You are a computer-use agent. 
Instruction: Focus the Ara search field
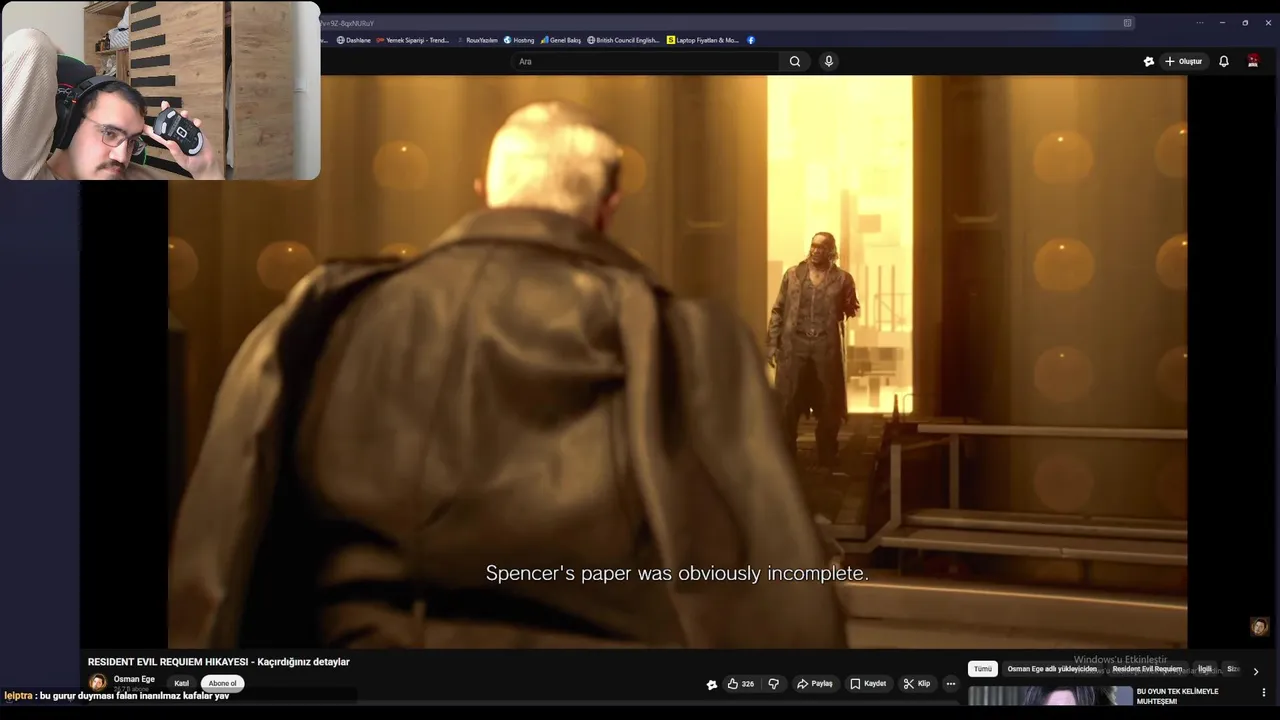(x=647, y=61)
